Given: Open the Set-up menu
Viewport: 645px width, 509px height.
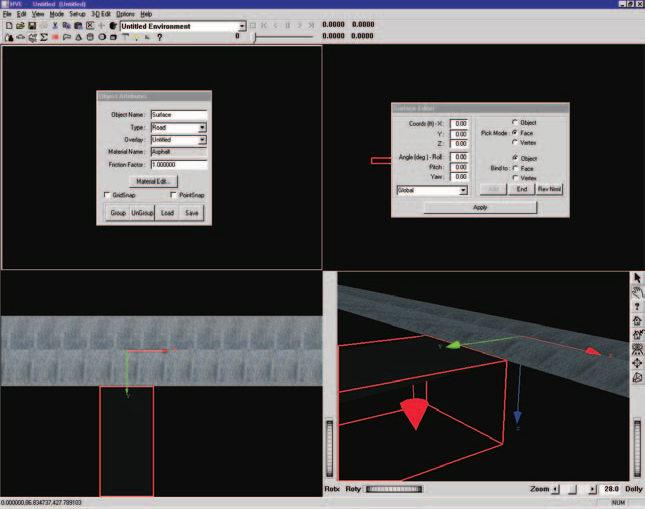Looking at the screenshot, I should coord(77,14).
